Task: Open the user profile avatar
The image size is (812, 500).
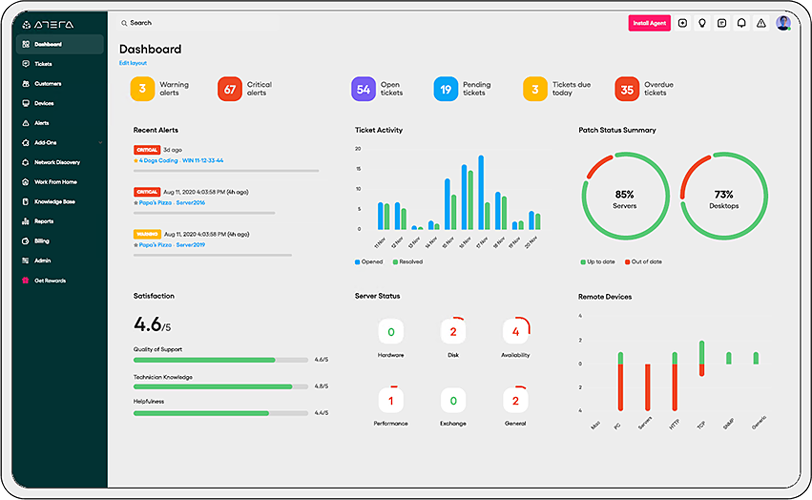Action: click(783, 23)
